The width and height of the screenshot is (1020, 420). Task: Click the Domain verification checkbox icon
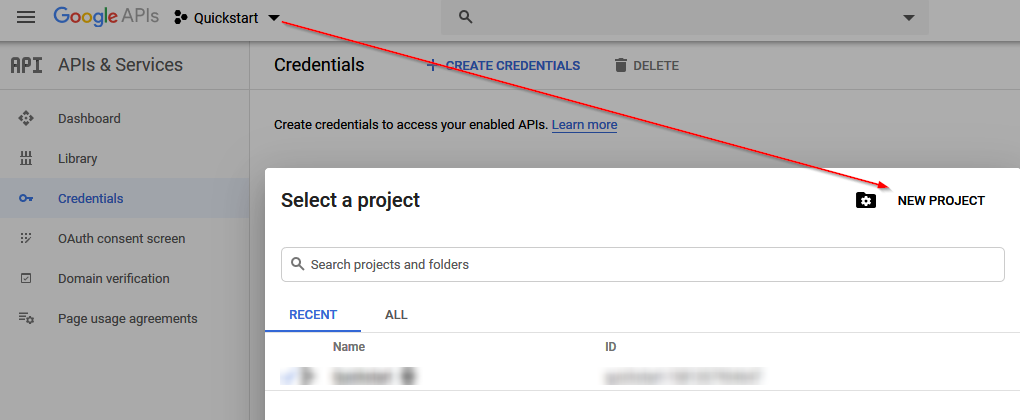(x=26, y=278)
